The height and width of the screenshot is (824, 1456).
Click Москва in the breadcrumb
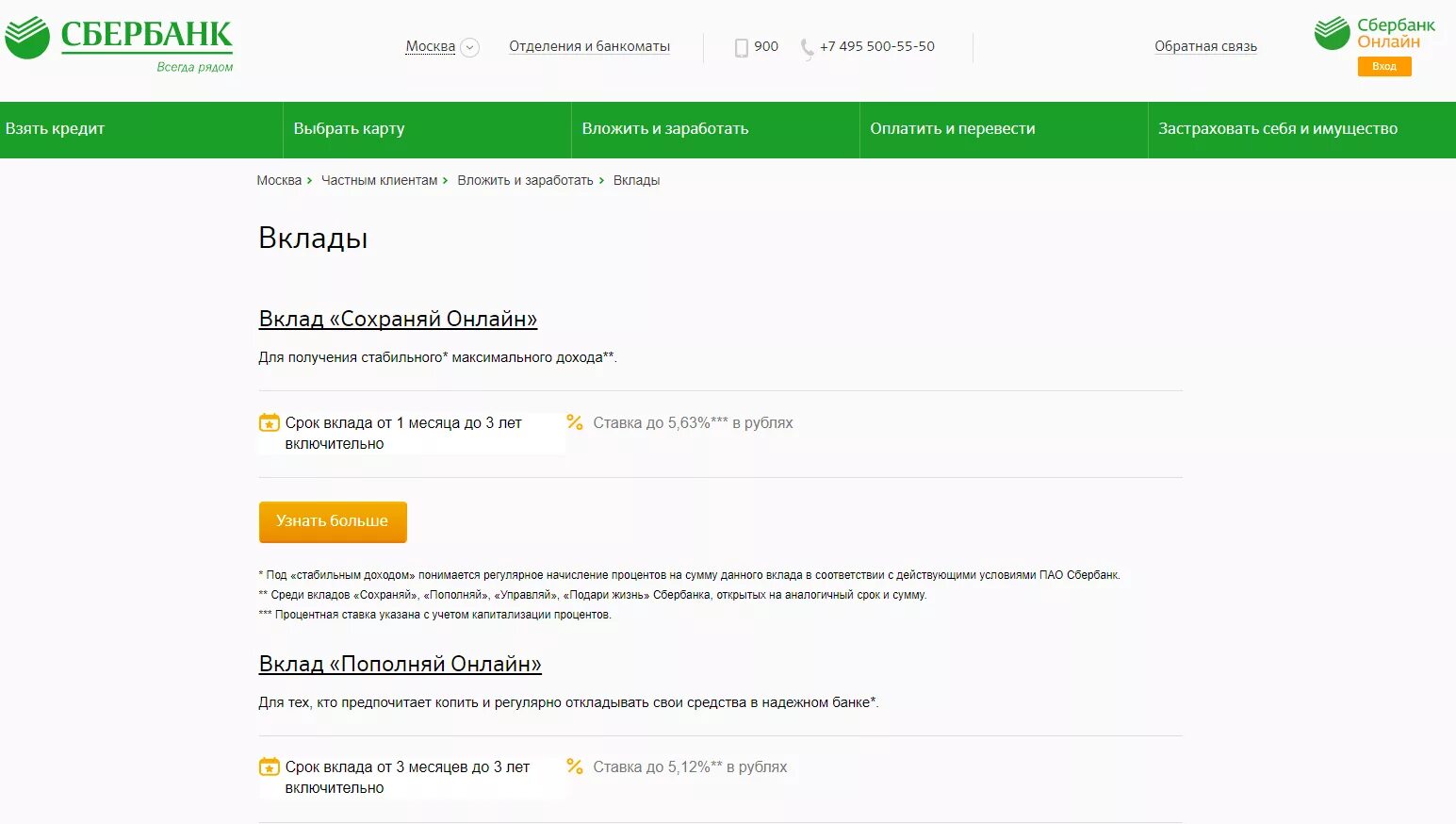(279, 180)
